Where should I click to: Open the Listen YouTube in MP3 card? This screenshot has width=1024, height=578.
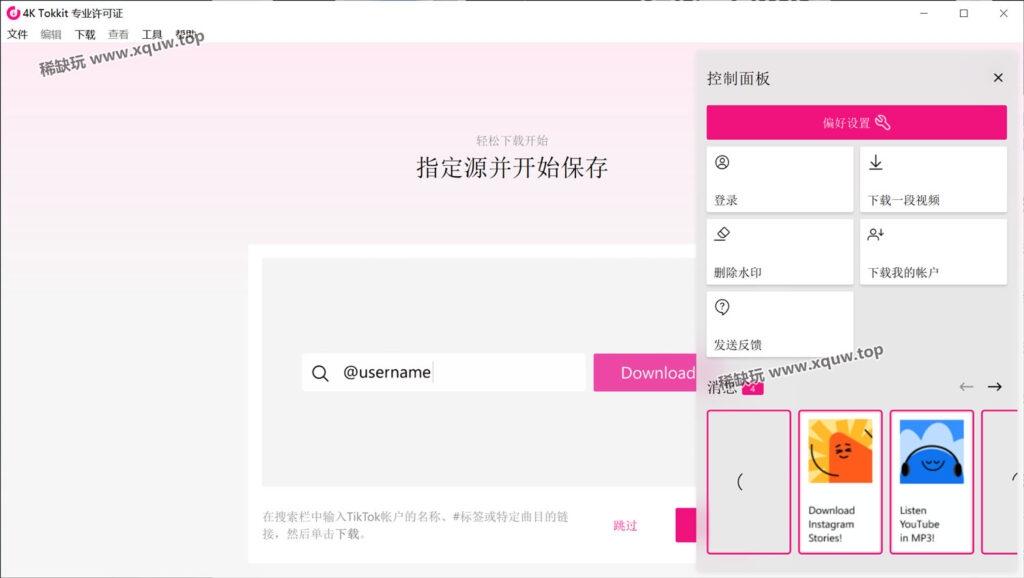click(x=931, y=482)
